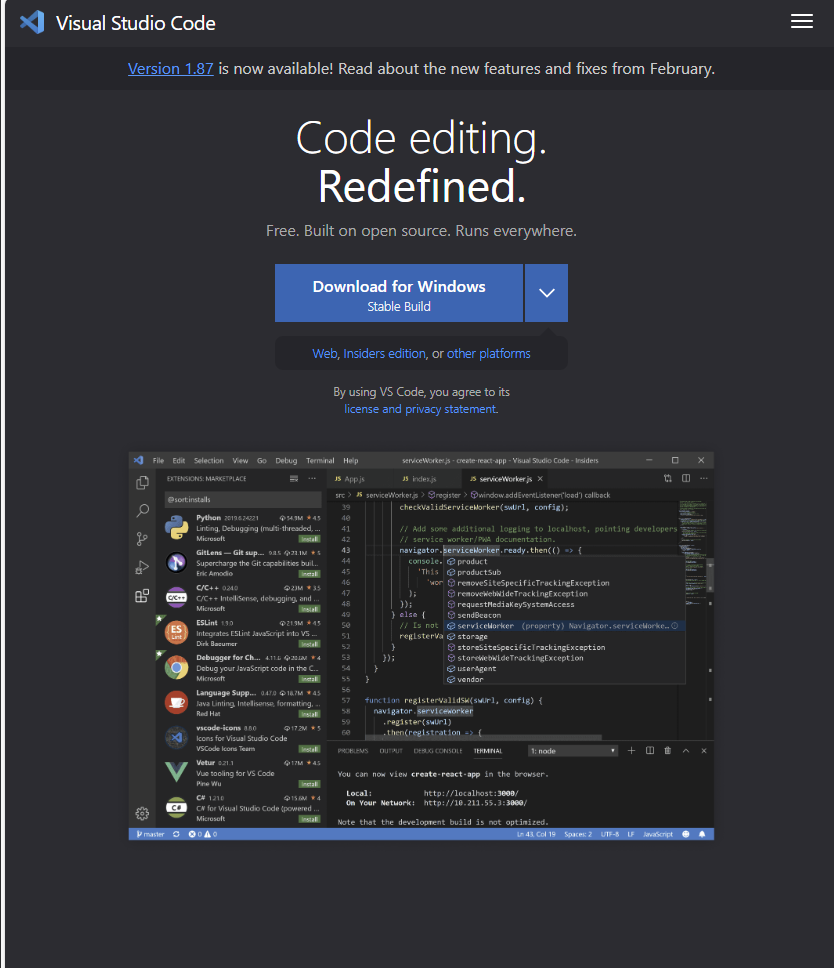Screen dimensions: 834x968
Task: Click Download for Windows Stable Build button
Action: point(399,293)
